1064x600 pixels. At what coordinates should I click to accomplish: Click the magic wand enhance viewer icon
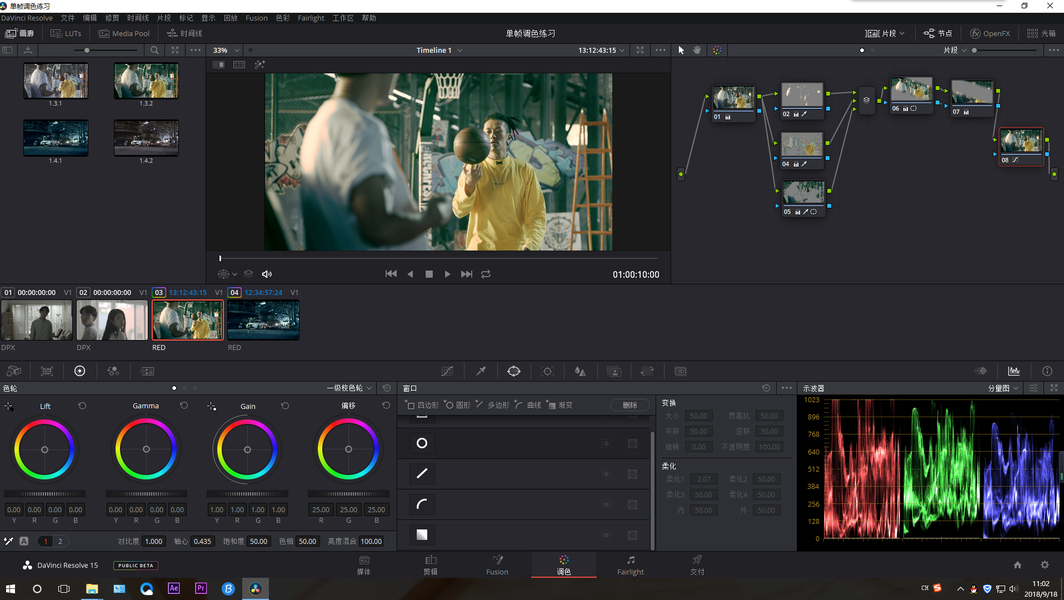tap(259, 65)
